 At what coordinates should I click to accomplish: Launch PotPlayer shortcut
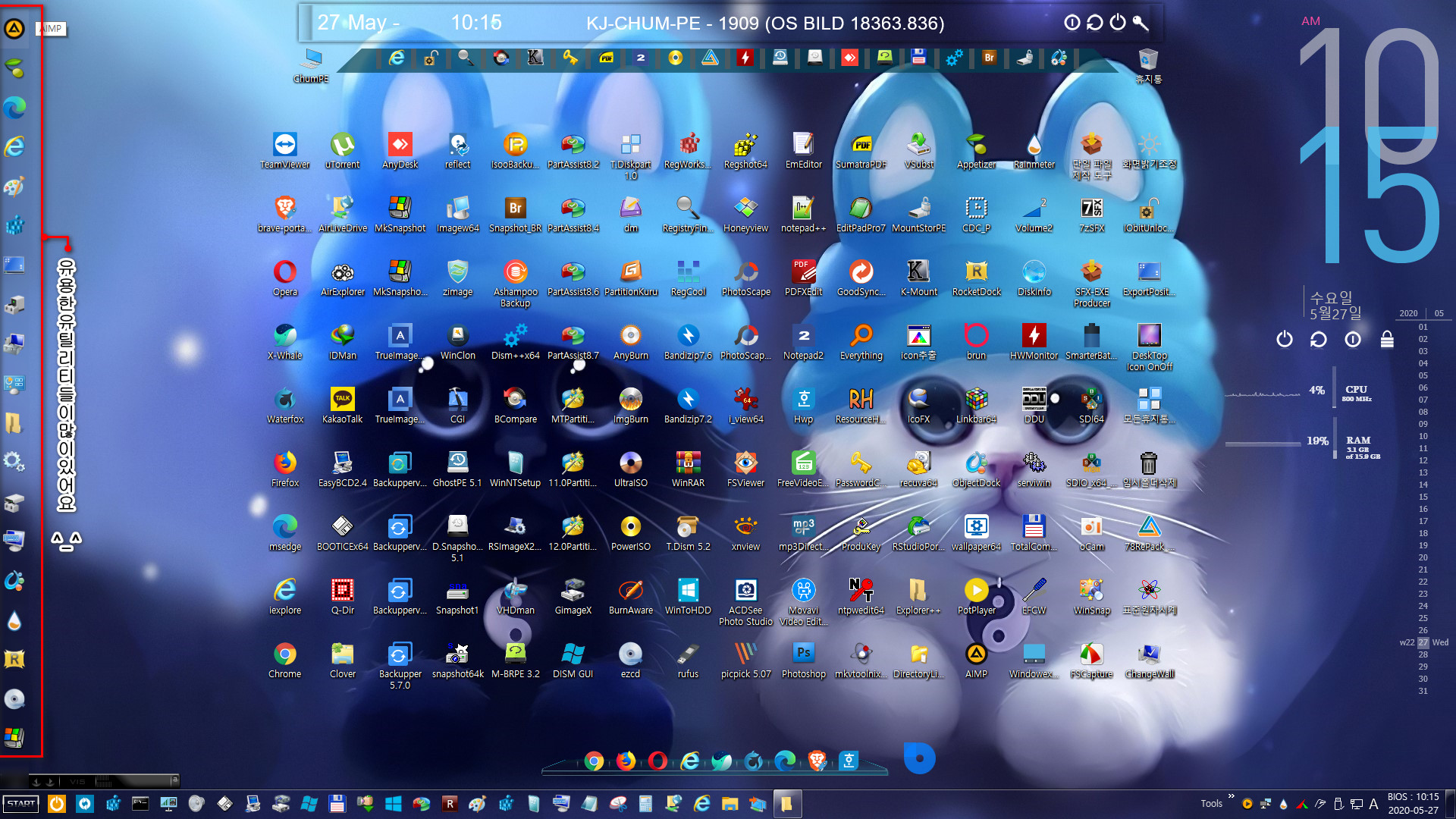pos(977,596)
